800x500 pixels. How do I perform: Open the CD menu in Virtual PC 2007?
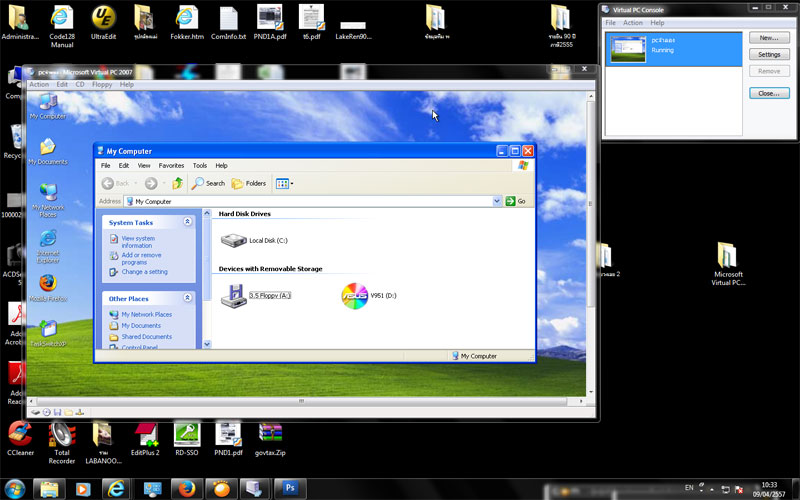point(80,84)
